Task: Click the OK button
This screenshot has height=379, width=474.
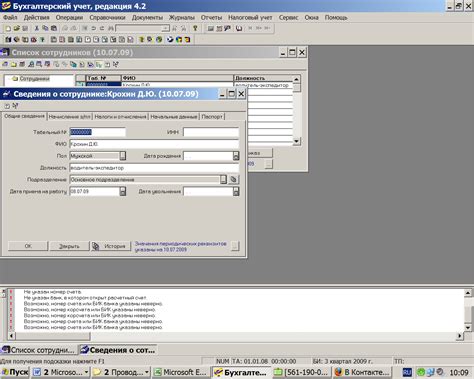Action: 28,246
